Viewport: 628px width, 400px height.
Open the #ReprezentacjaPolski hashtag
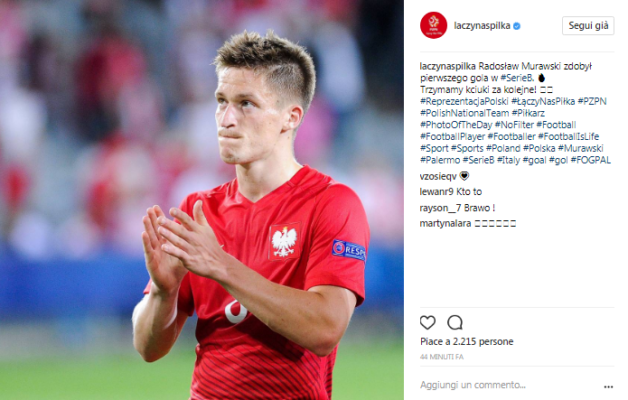464,101
